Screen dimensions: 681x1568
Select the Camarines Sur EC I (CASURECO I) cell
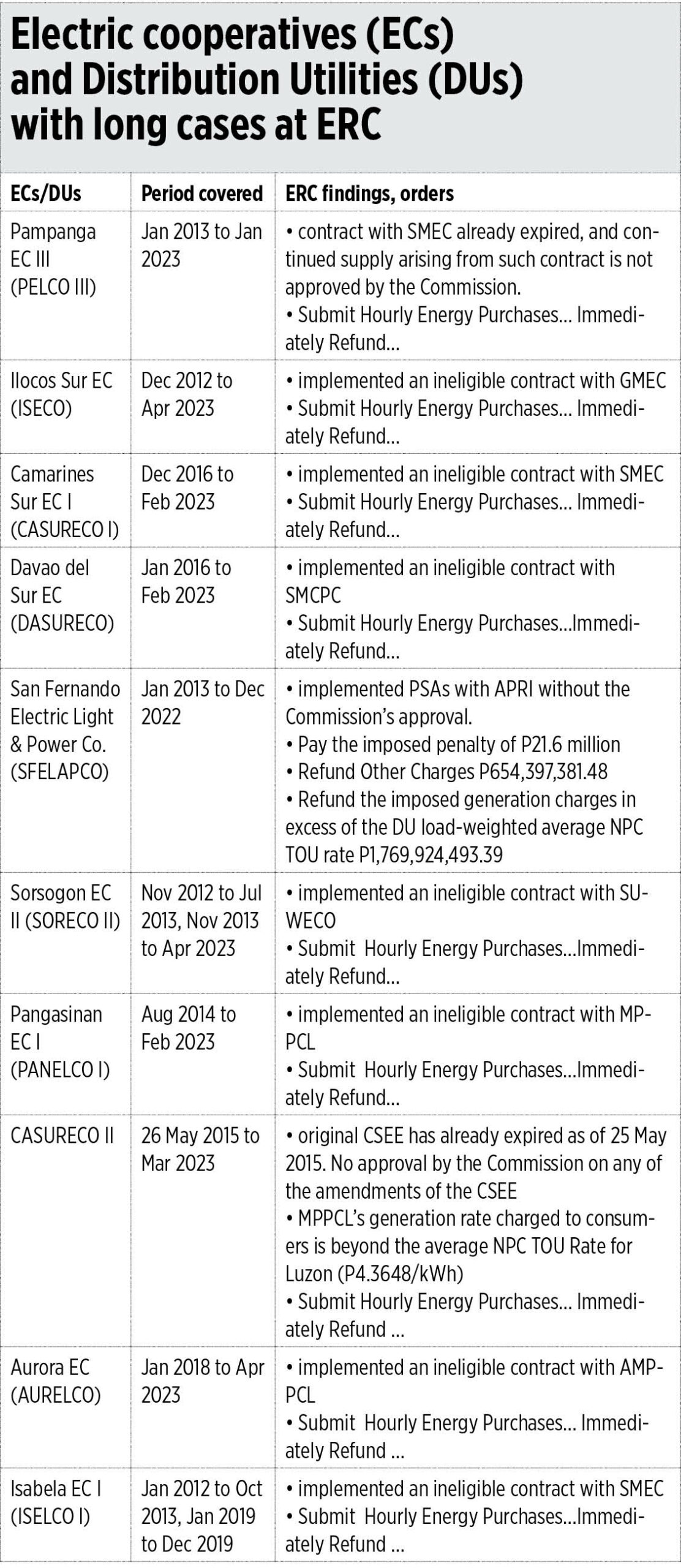(x=64, y=501)
